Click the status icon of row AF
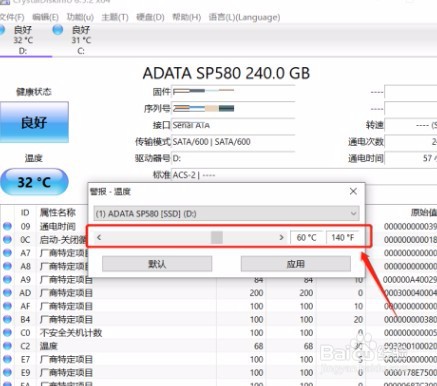Viewport: 437px width, 386px height. [7, 306]
